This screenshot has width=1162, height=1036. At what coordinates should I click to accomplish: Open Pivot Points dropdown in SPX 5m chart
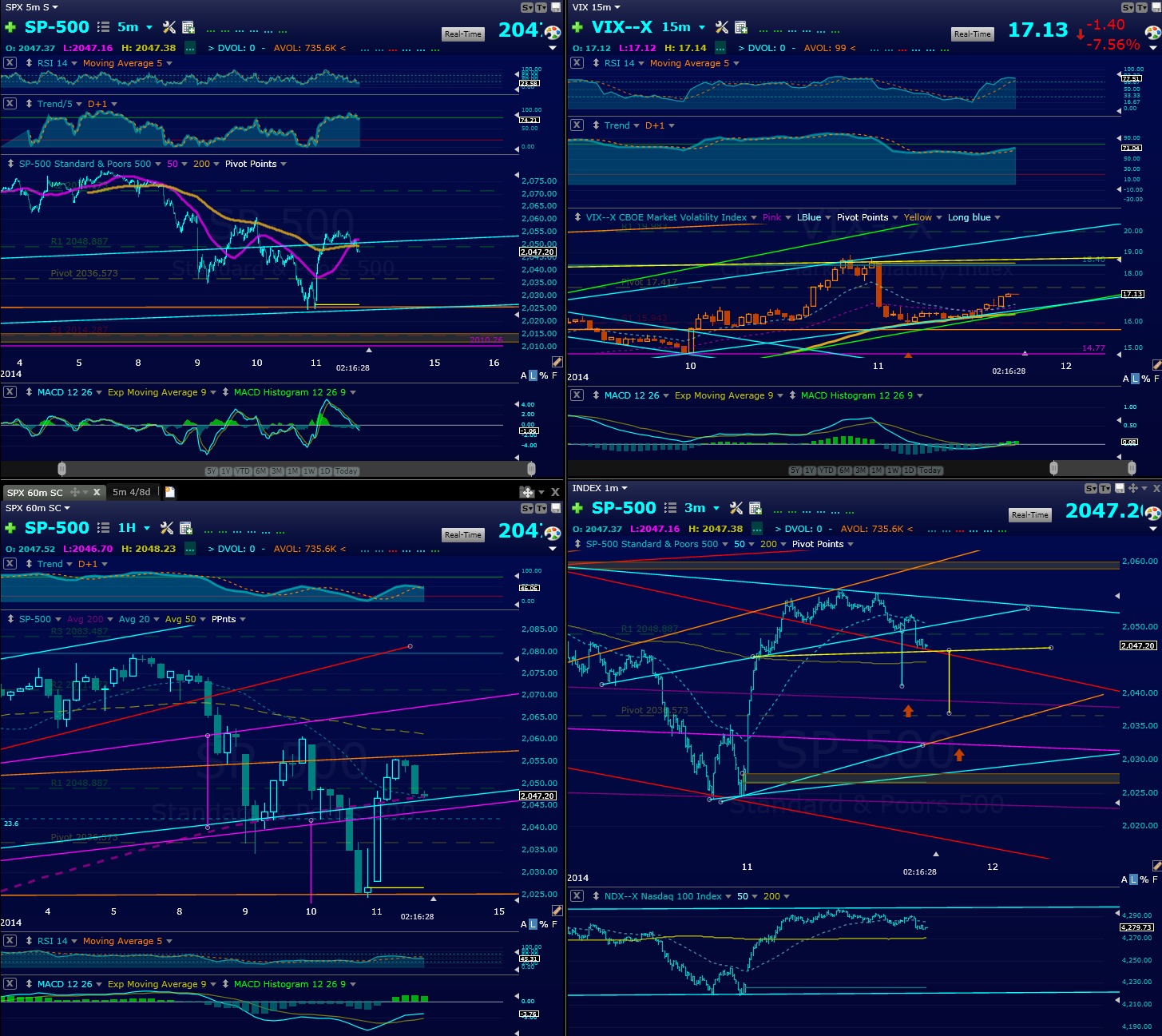(x=284, y=164)
